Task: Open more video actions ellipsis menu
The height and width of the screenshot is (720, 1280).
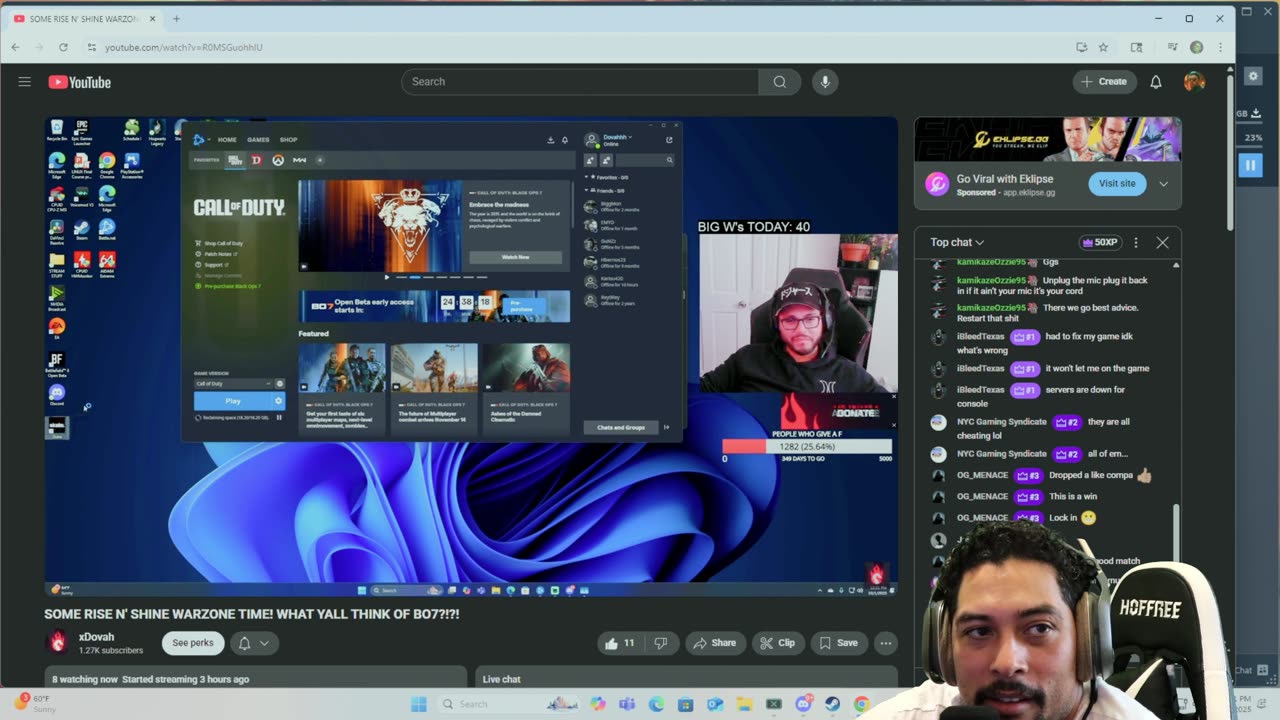Action: click(x=886, y=643)
